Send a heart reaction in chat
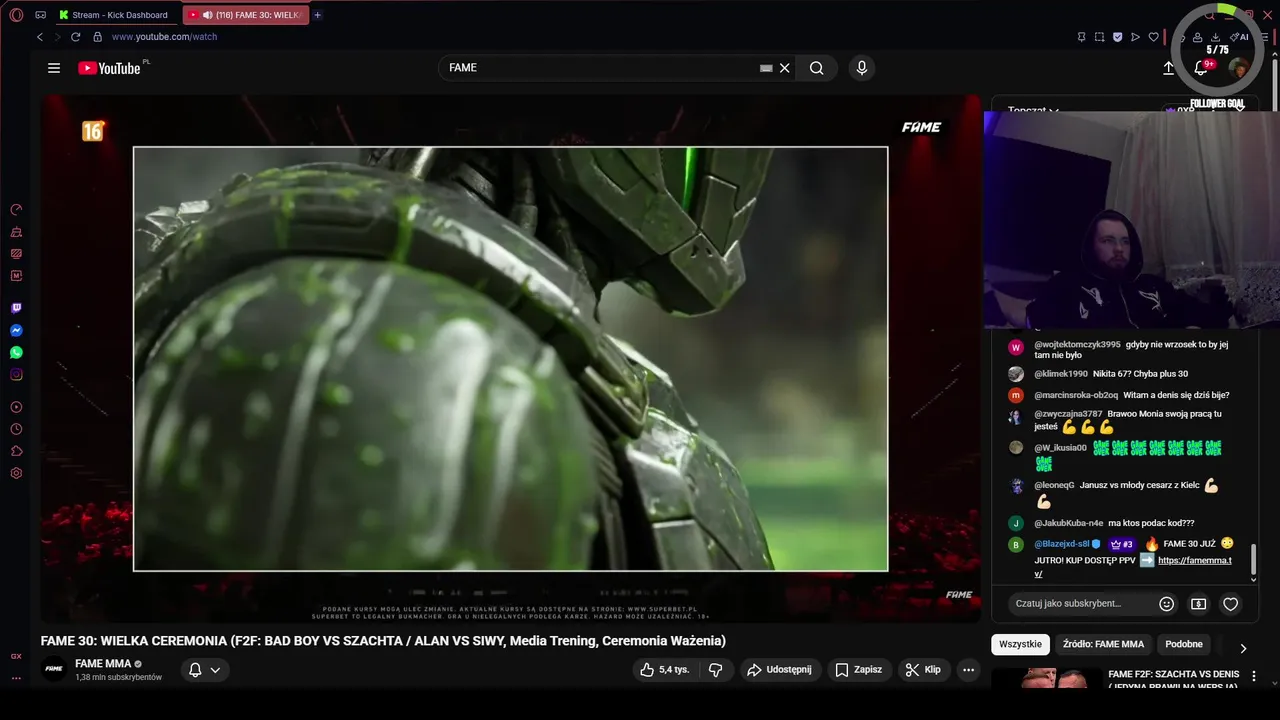Image resolution: width=1280 pixels, height=720 pixels. (1231, 604)
